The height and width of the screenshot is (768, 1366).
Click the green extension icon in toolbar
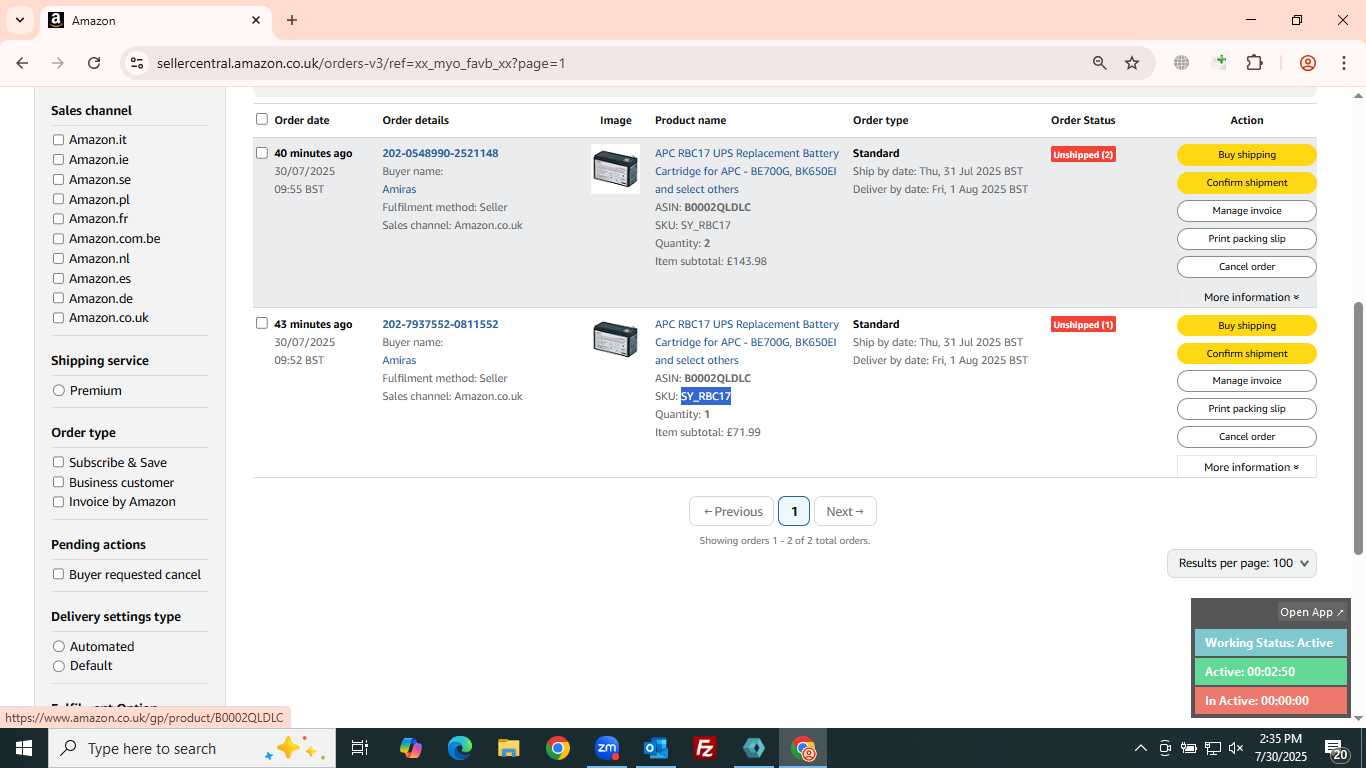[x=1219, y=63]
